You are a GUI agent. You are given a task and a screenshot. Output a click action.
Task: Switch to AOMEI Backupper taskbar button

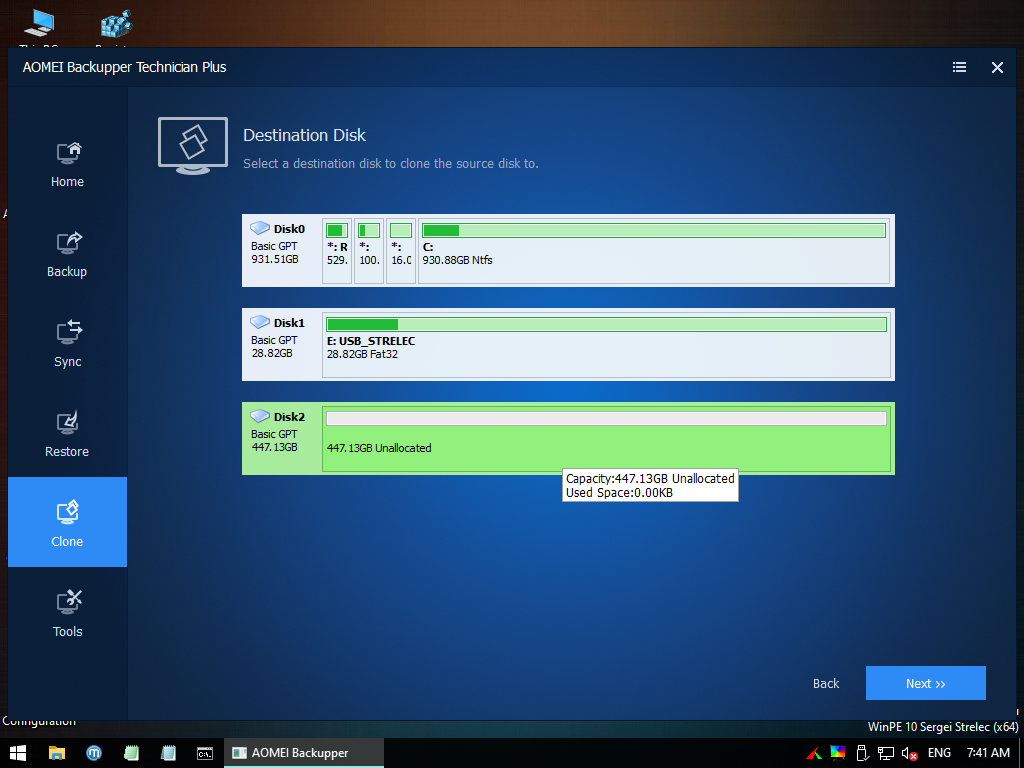(x=304, y=753)
